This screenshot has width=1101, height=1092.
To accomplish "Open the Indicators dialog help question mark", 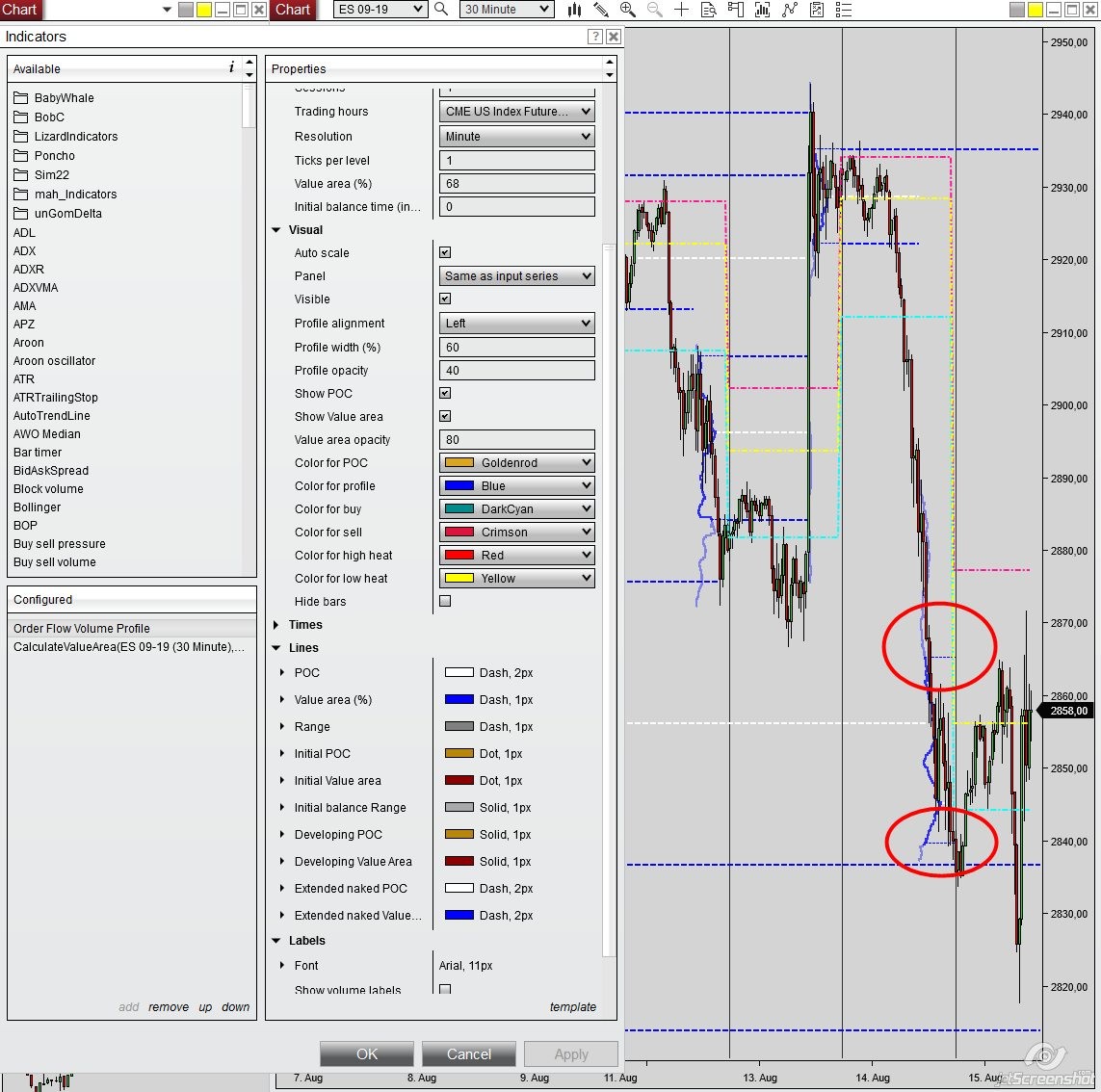I will [x=594, y=37].
